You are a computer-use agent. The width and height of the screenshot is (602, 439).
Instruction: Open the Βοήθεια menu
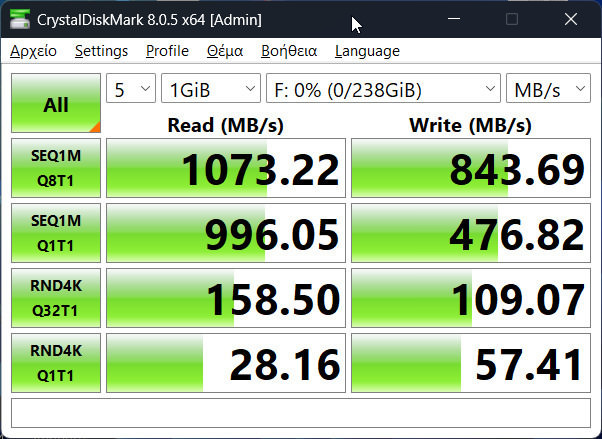[x=289, y=51]
